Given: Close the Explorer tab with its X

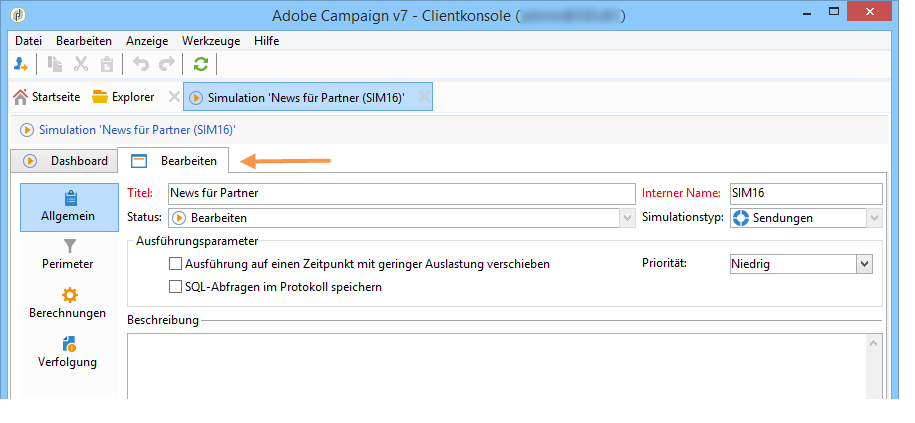Looking at the screenshot, I should [174, 97].
